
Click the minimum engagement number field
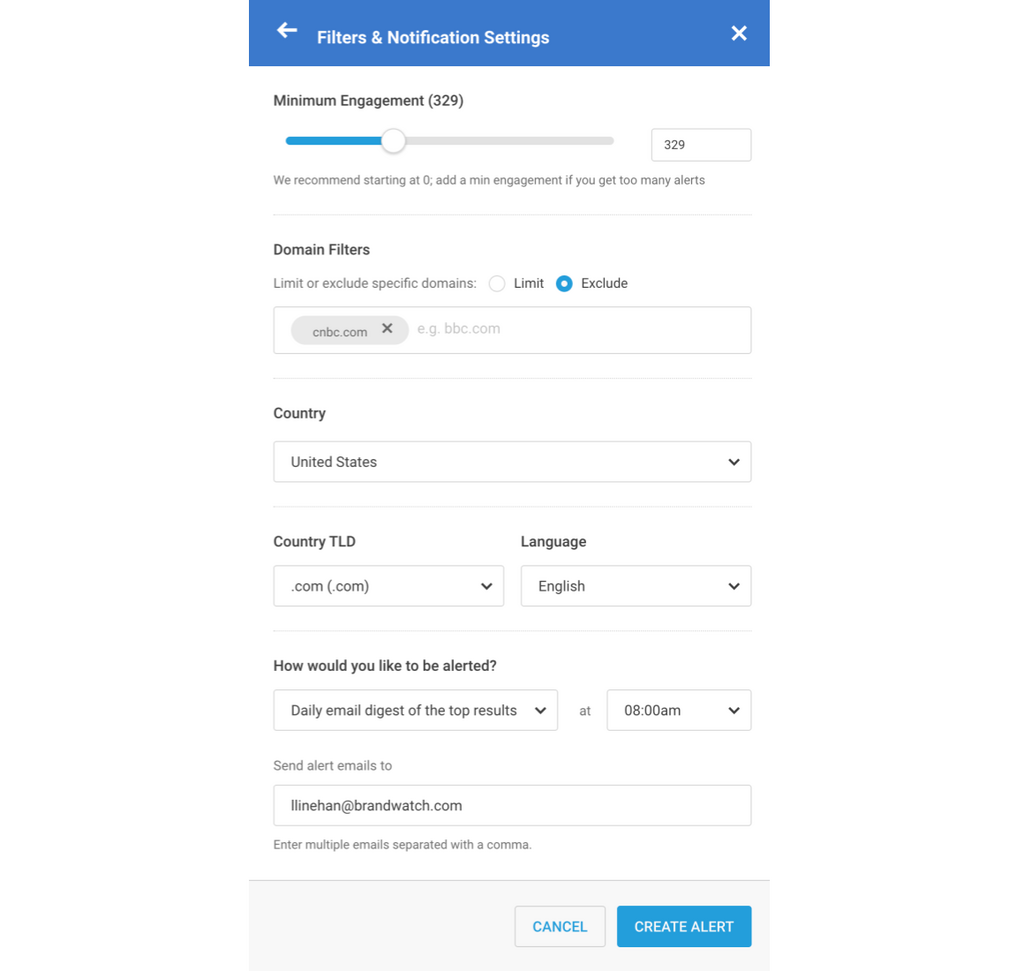700,145
